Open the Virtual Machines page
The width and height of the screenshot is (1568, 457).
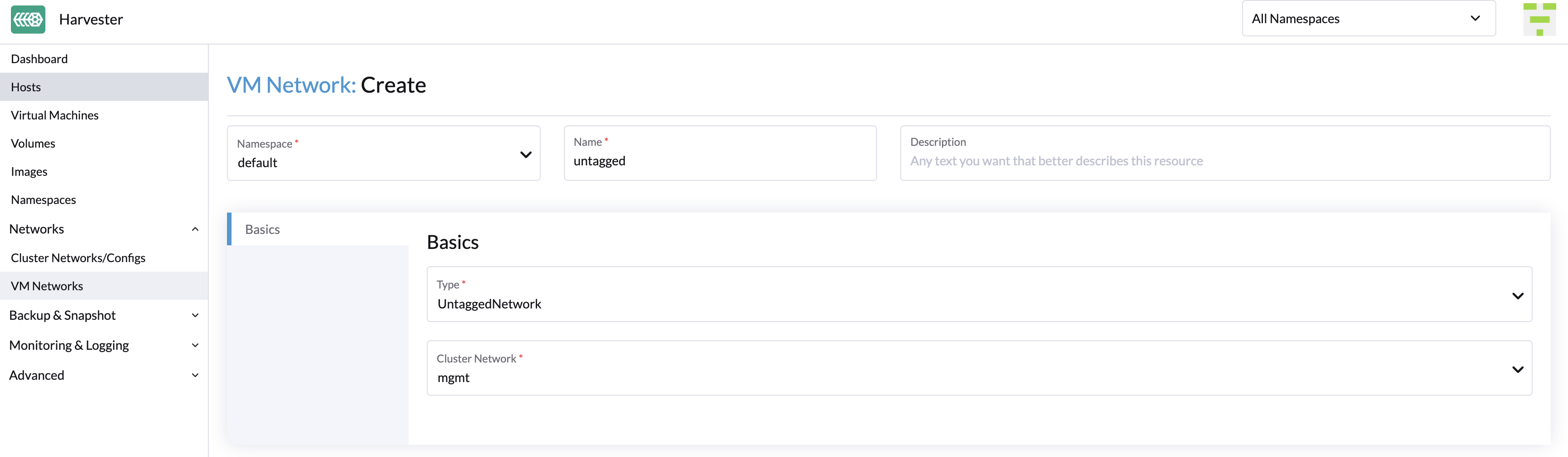tap(54, 114)
